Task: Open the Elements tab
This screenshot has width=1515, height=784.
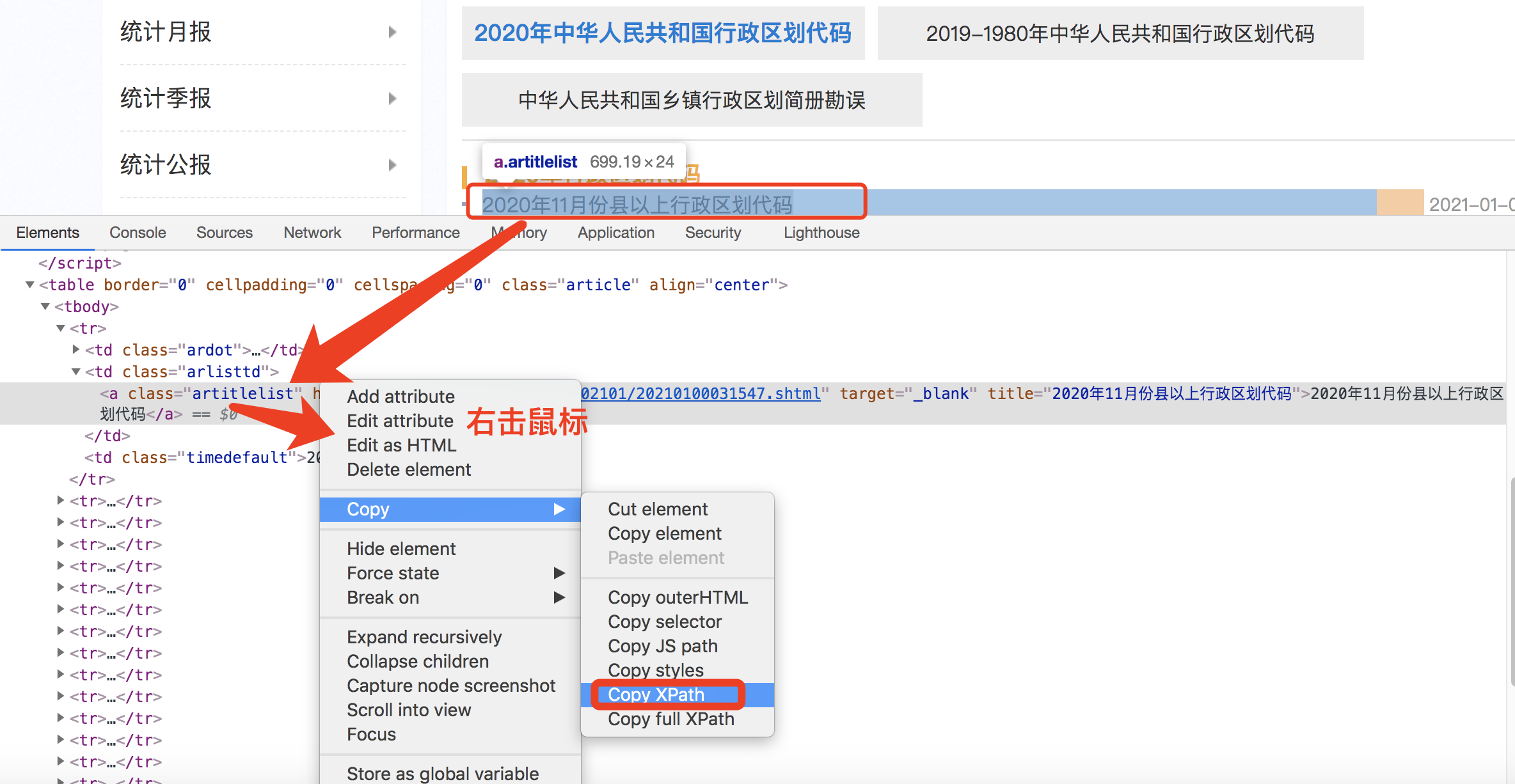Action: pos(47,233)
